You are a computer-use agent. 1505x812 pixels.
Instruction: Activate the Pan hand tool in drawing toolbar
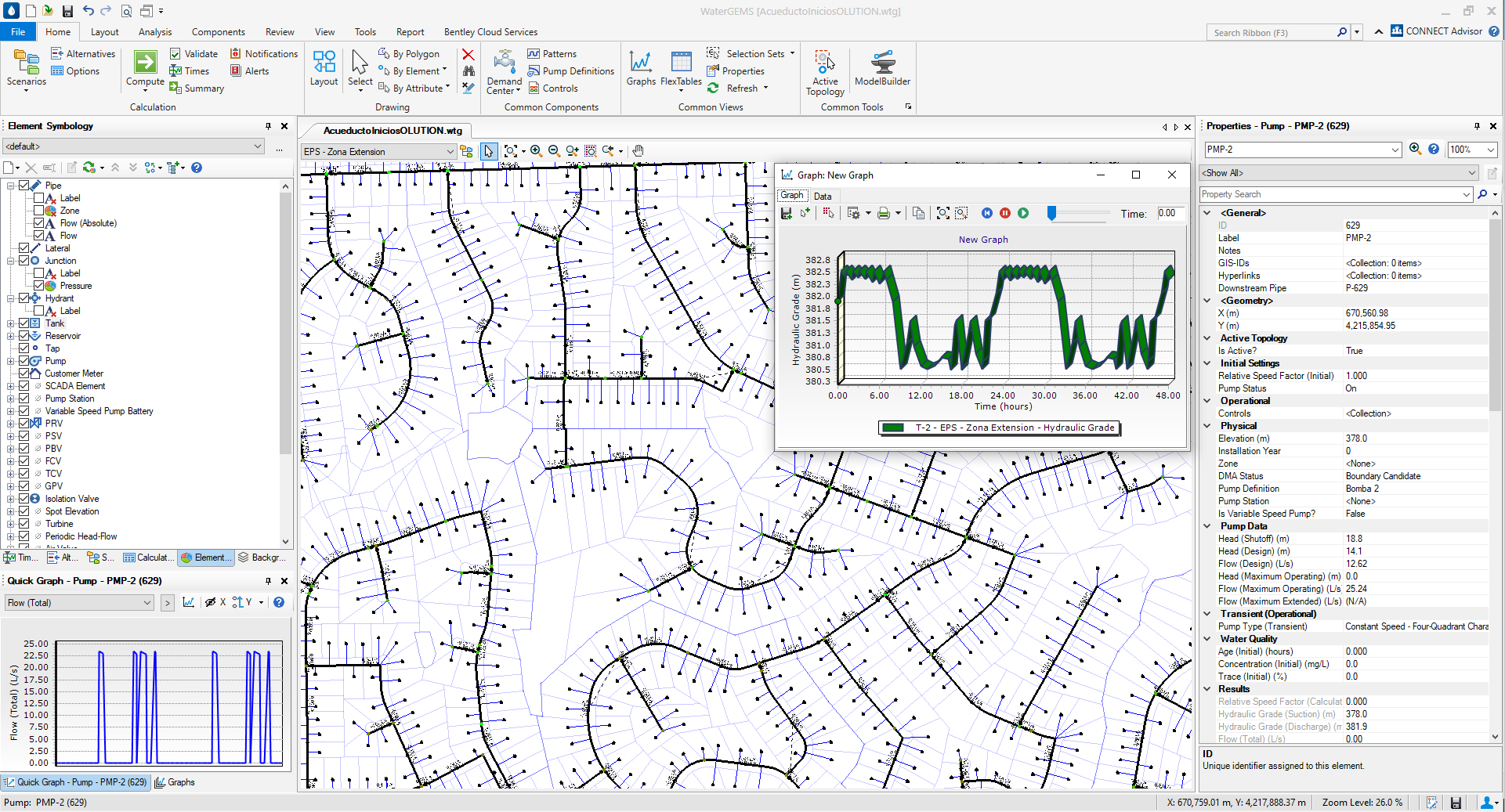pos(639,151)
